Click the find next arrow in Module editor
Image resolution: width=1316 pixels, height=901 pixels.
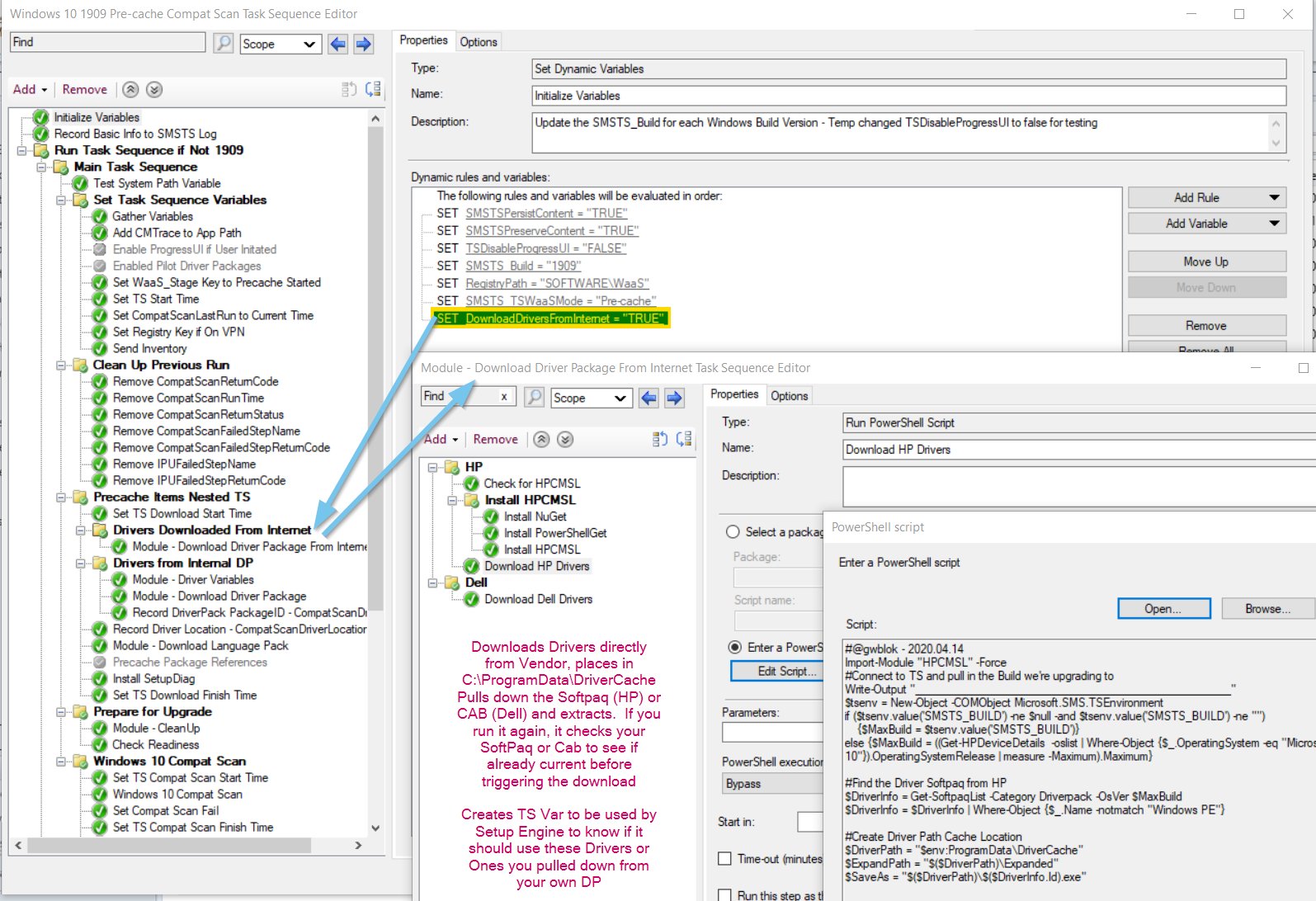(674, 398)
